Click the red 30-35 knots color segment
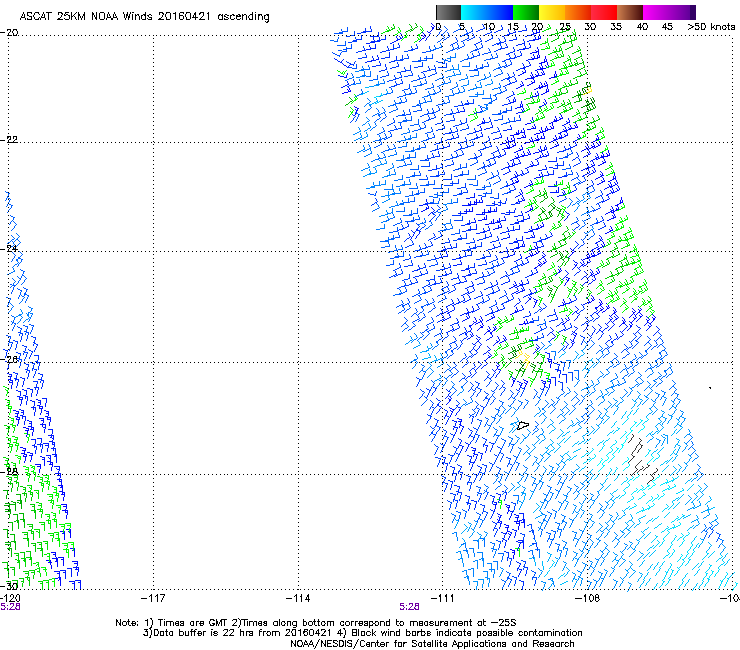This screenshot has height=650, width=740. coord(604,12)
